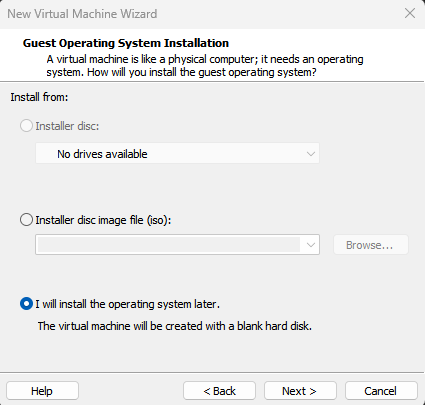
Task: Close the wizard window with the X
Action: pos(410,13)
